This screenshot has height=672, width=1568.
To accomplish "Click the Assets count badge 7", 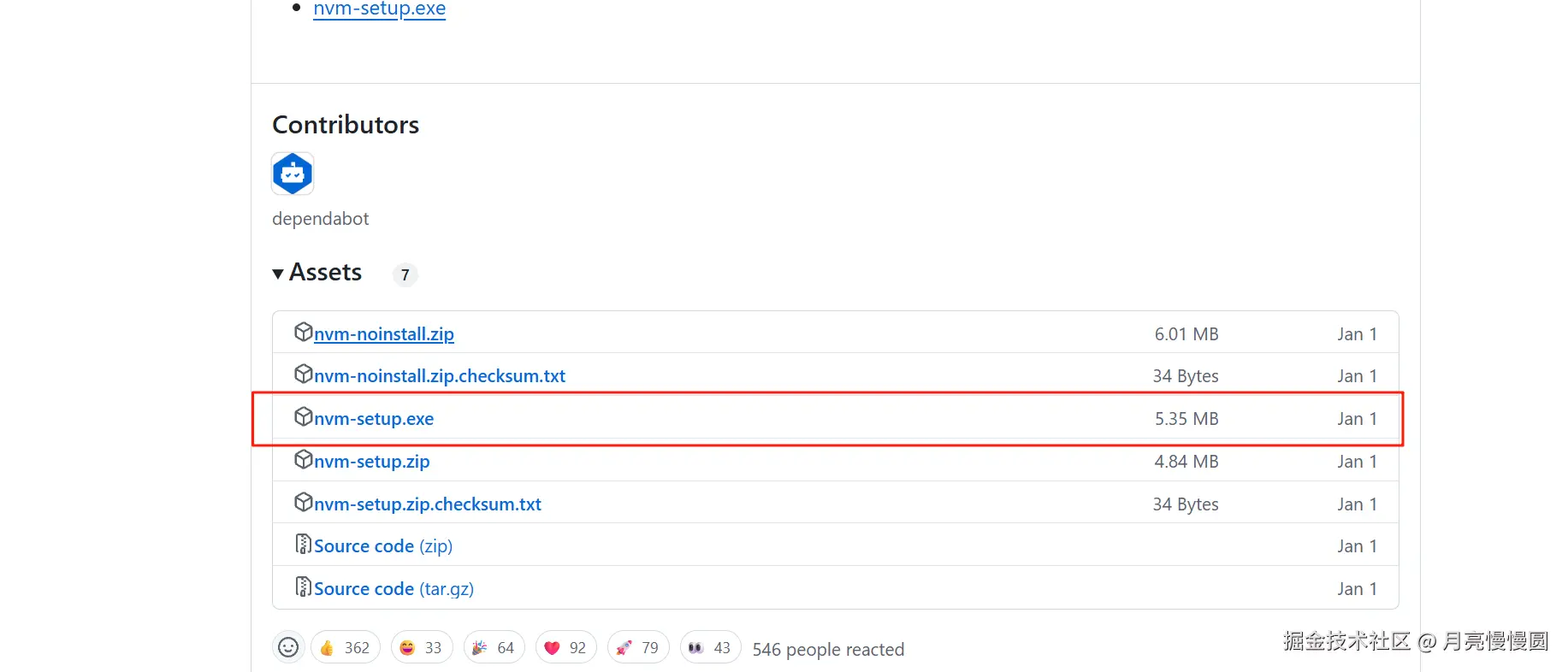I will (405, 274).
